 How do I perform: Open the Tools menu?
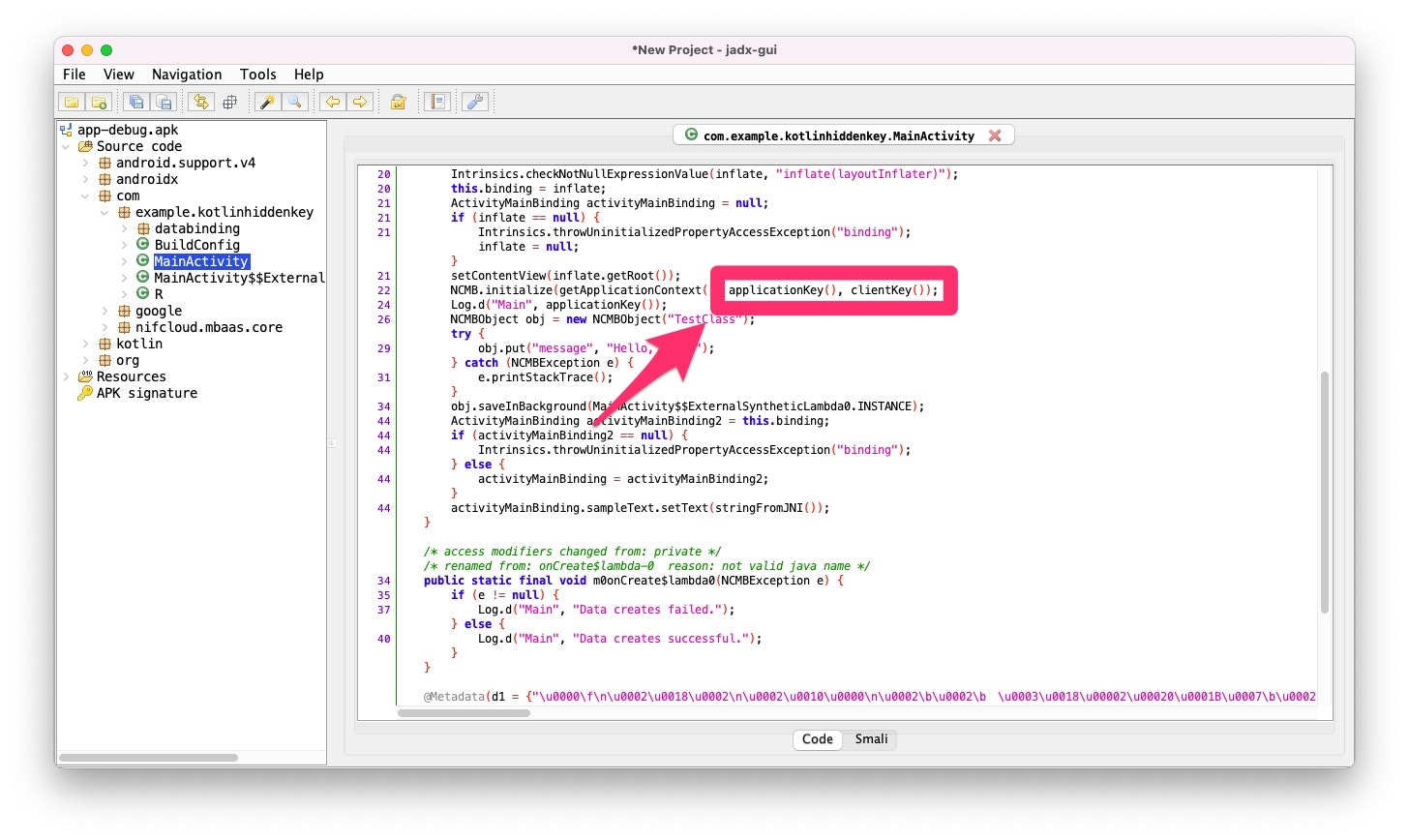258,75
